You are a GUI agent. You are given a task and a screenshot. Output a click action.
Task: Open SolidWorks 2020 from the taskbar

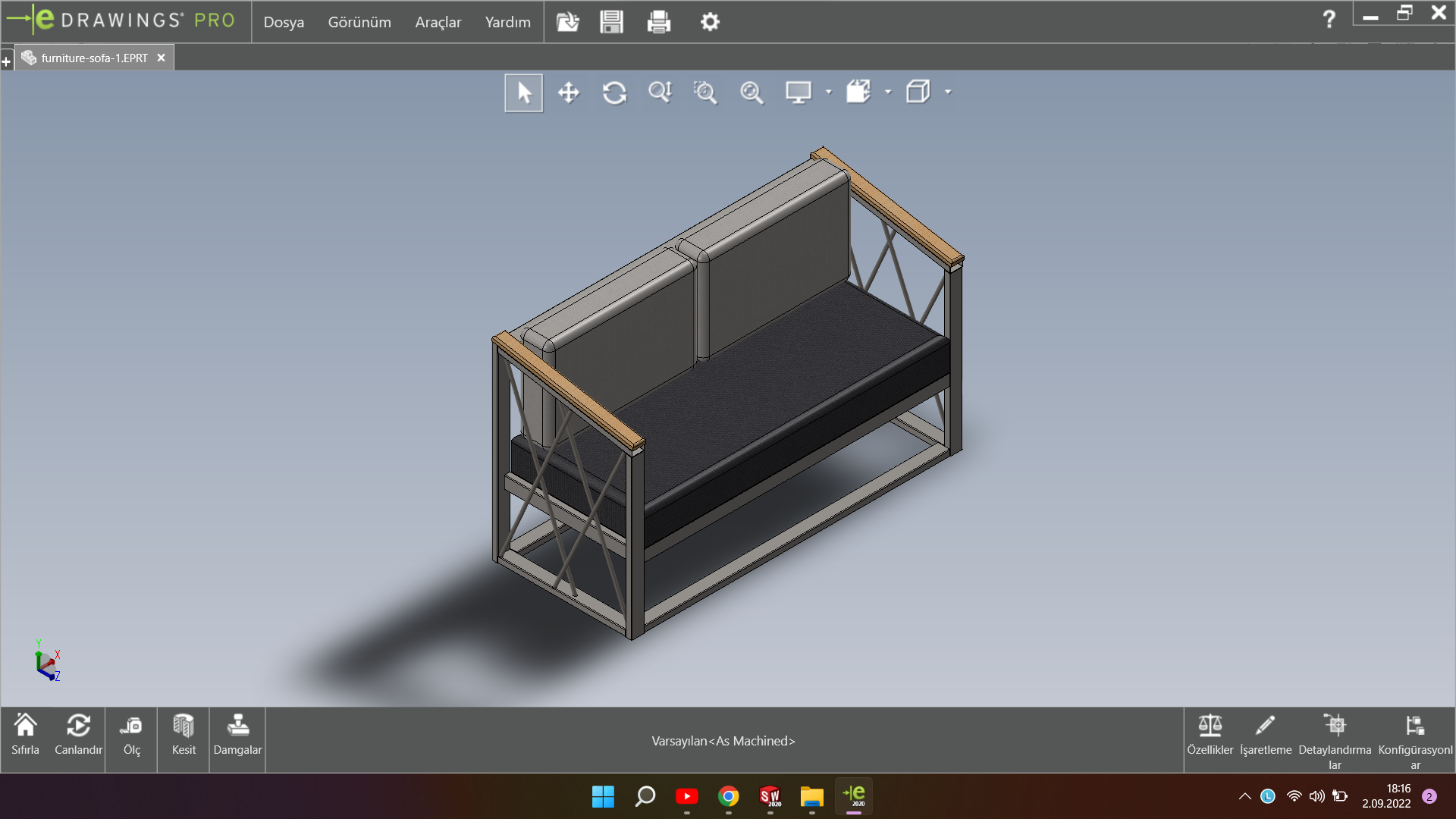click(x=770, y=796)
